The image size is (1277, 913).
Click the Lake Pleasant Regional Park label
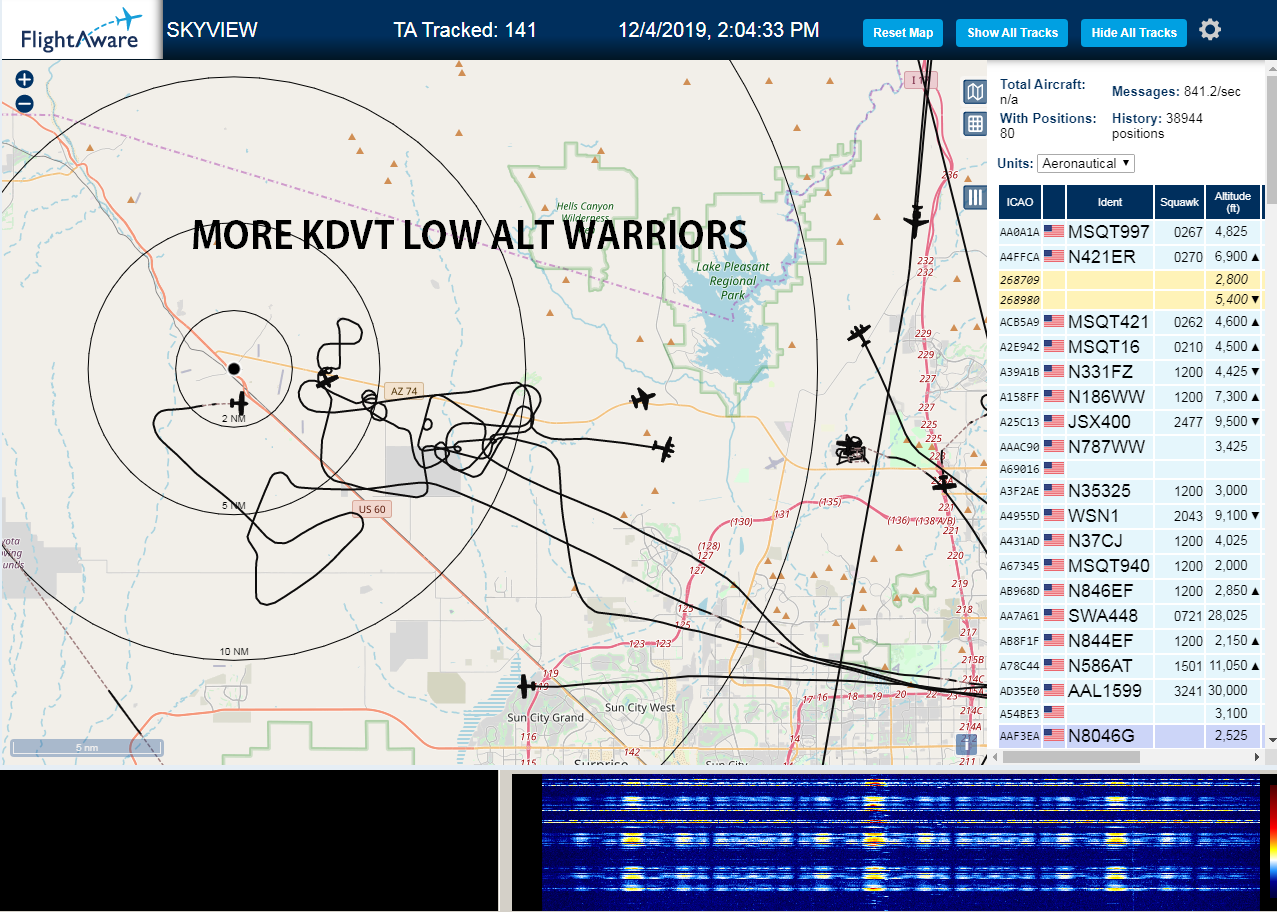(733, 281)
